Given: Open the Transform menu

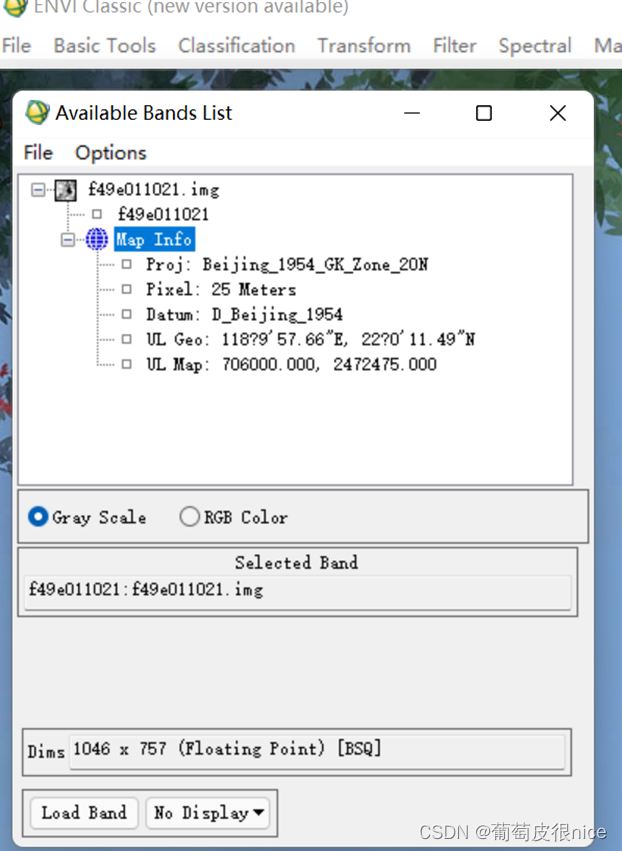Looking at the screenshot, I should 364,46.
